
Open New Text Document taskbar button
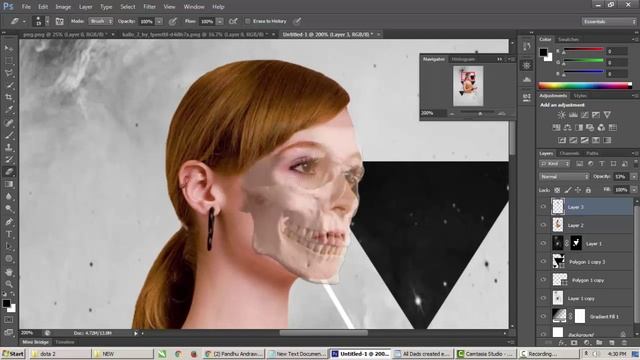pos(297,354)
